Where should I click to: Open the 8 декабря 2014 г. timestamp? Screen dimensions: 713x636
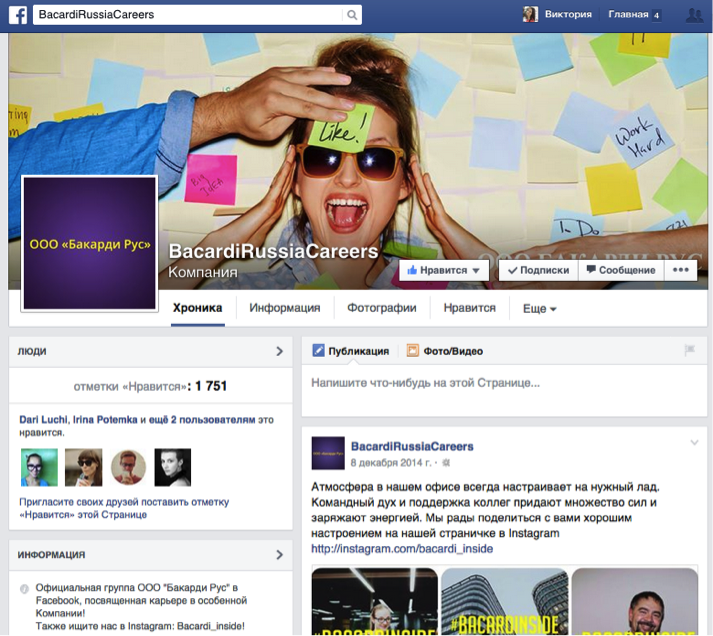(391, 463)
